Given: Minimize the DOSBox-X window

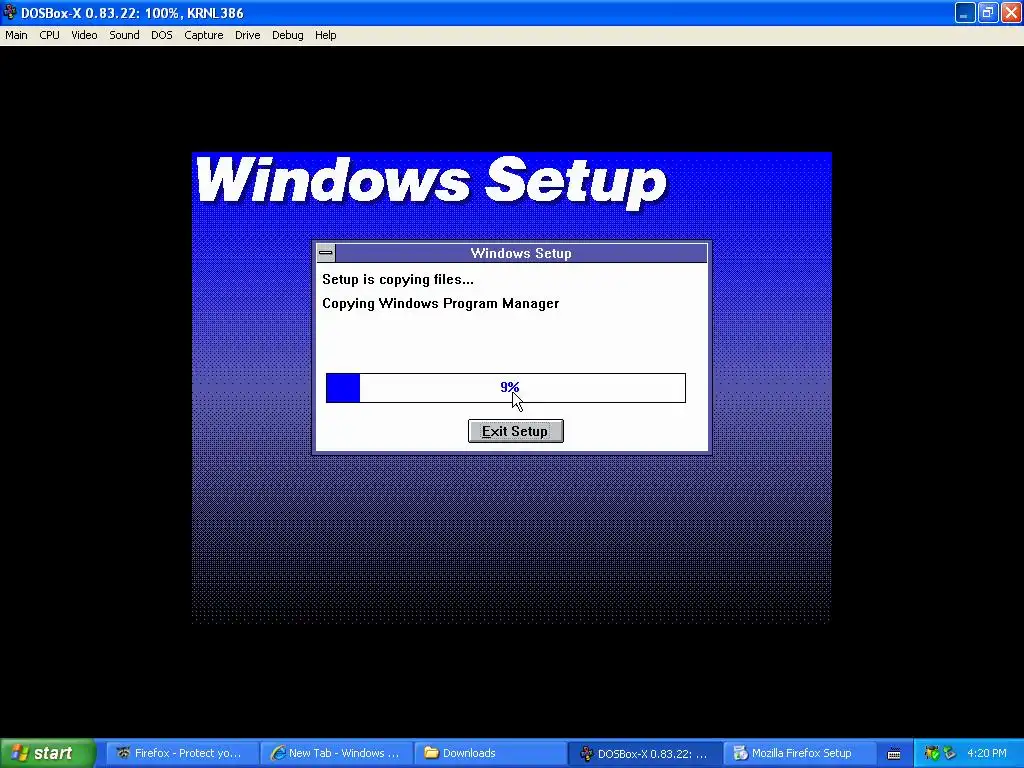Looking at the screenshot, I should [x=965, y=12].
